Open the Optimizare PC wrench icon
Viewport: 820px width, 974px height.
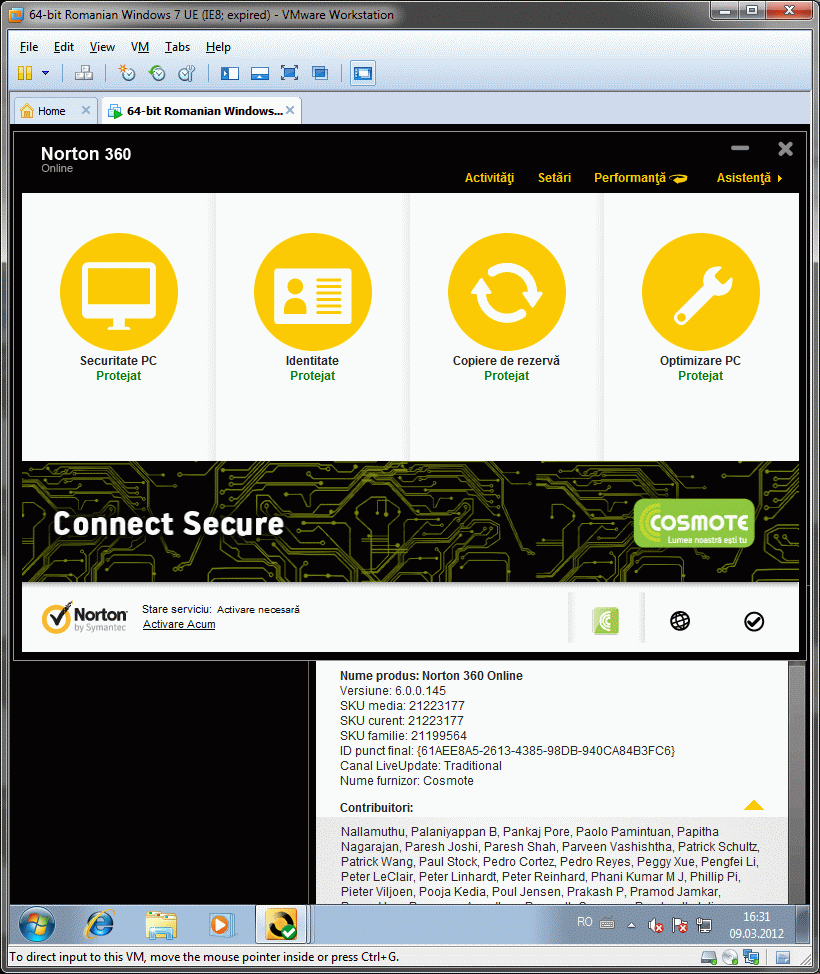[x=700, y=291]
